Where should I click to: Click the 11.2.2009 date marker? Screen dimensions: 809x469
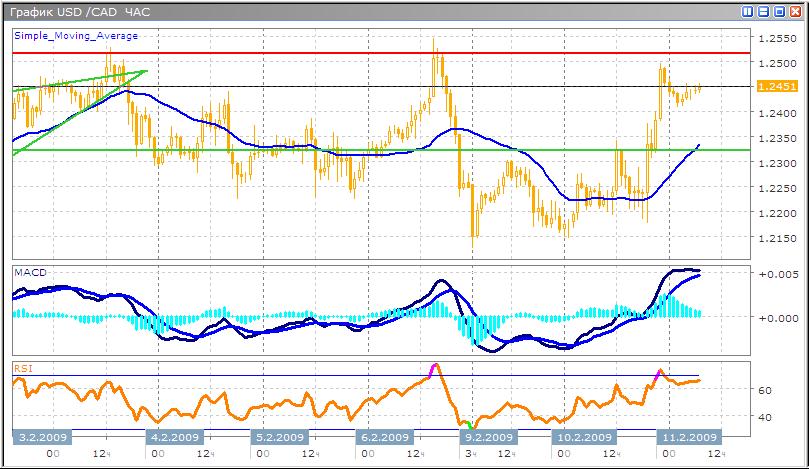[x=687, y=438]
